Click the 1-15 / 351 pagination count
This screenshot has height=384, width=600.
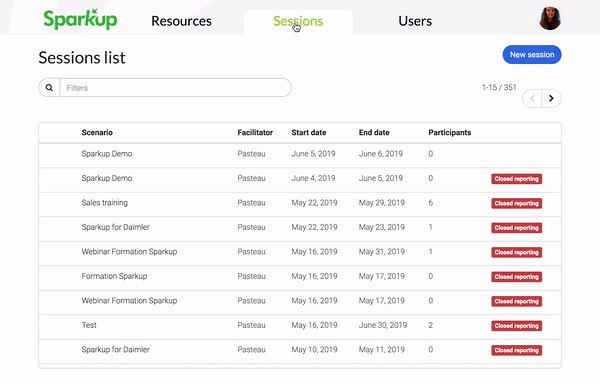(499, 87)
